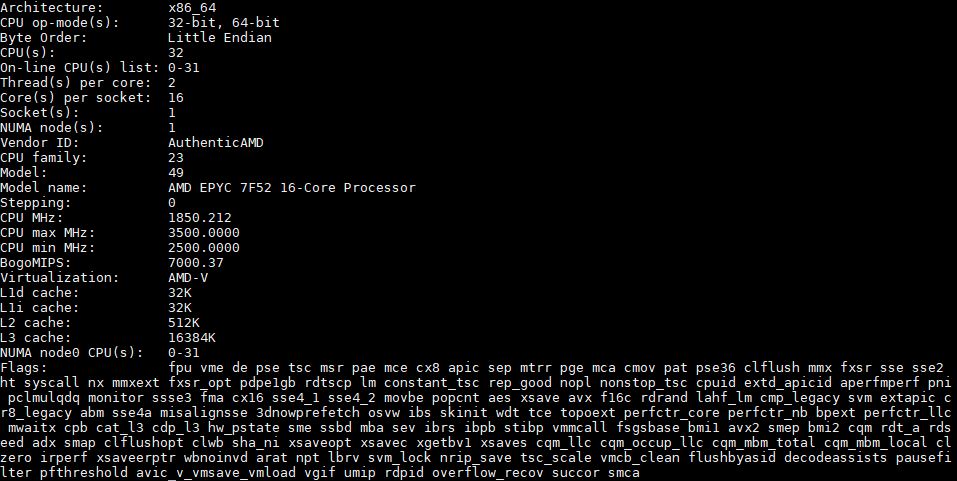The width and height of the screenshot is (957, 481).
Task: Click the CPU max MHz value 3500.0000
Action: tap(203, 233)
